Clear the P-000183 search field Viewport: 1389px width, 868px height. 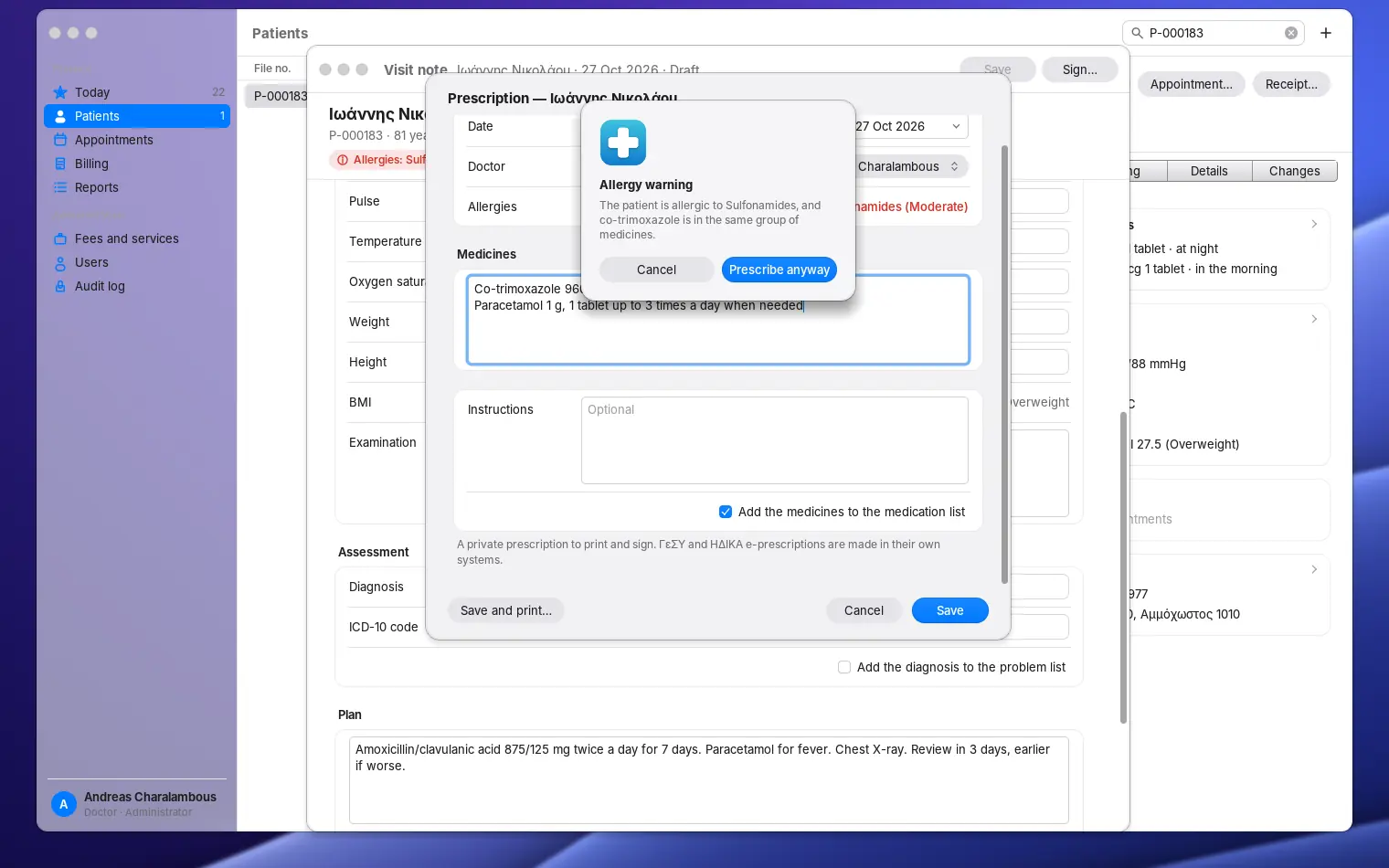pyautogui.click(x=1291, y=33)
